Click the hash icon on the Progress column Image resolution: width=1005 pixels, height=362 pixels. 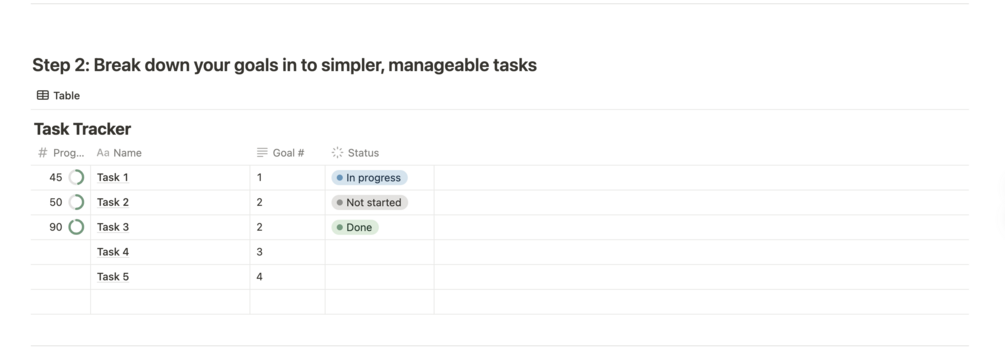point(43,152)
